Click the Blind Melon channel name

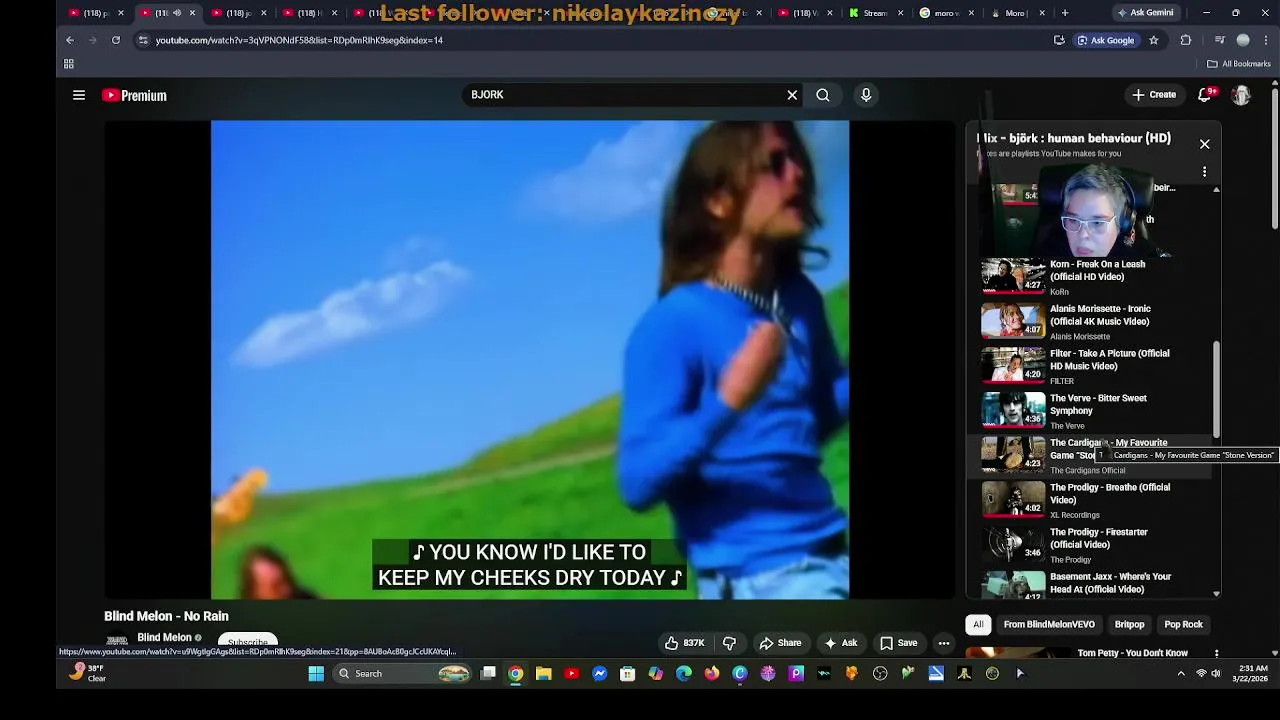click(x=164, y=637)
